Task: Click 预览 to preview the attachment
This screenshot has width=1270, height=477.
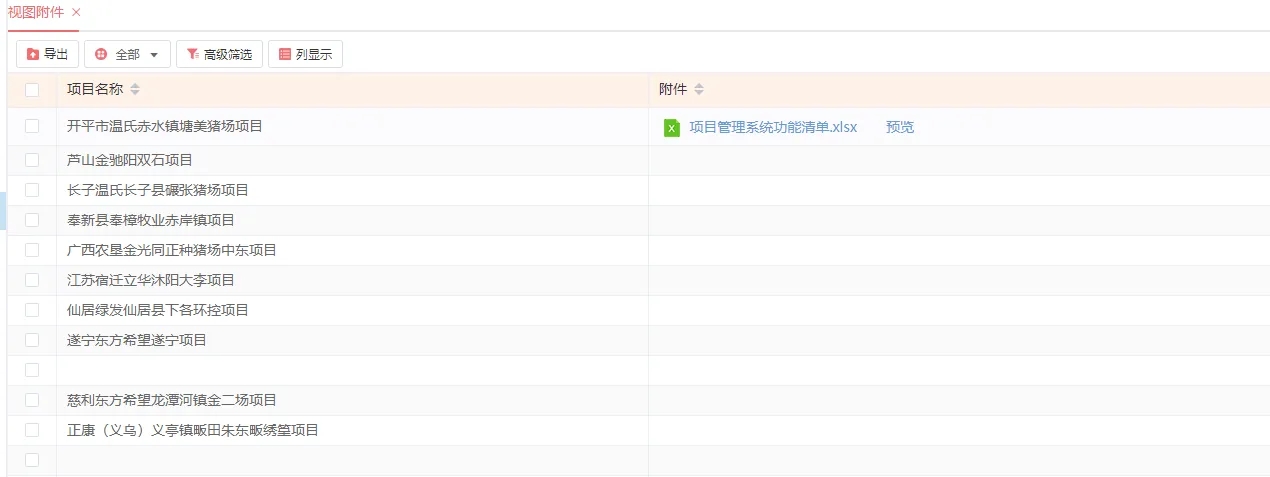Action: 900,127
